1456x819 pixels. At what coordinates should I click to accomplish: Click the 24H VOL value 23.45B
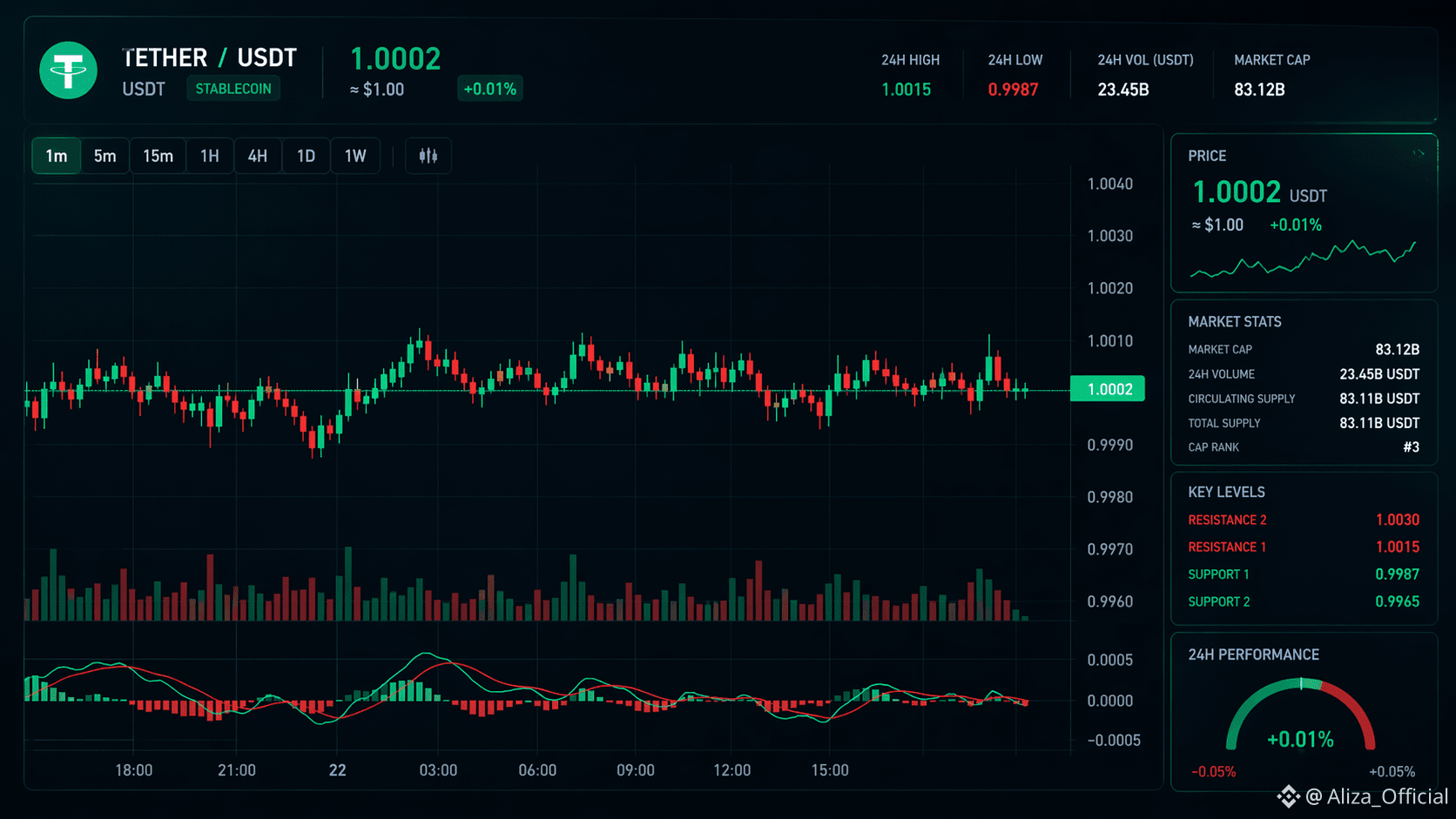pyautogui.click(x=1123, y=90)
